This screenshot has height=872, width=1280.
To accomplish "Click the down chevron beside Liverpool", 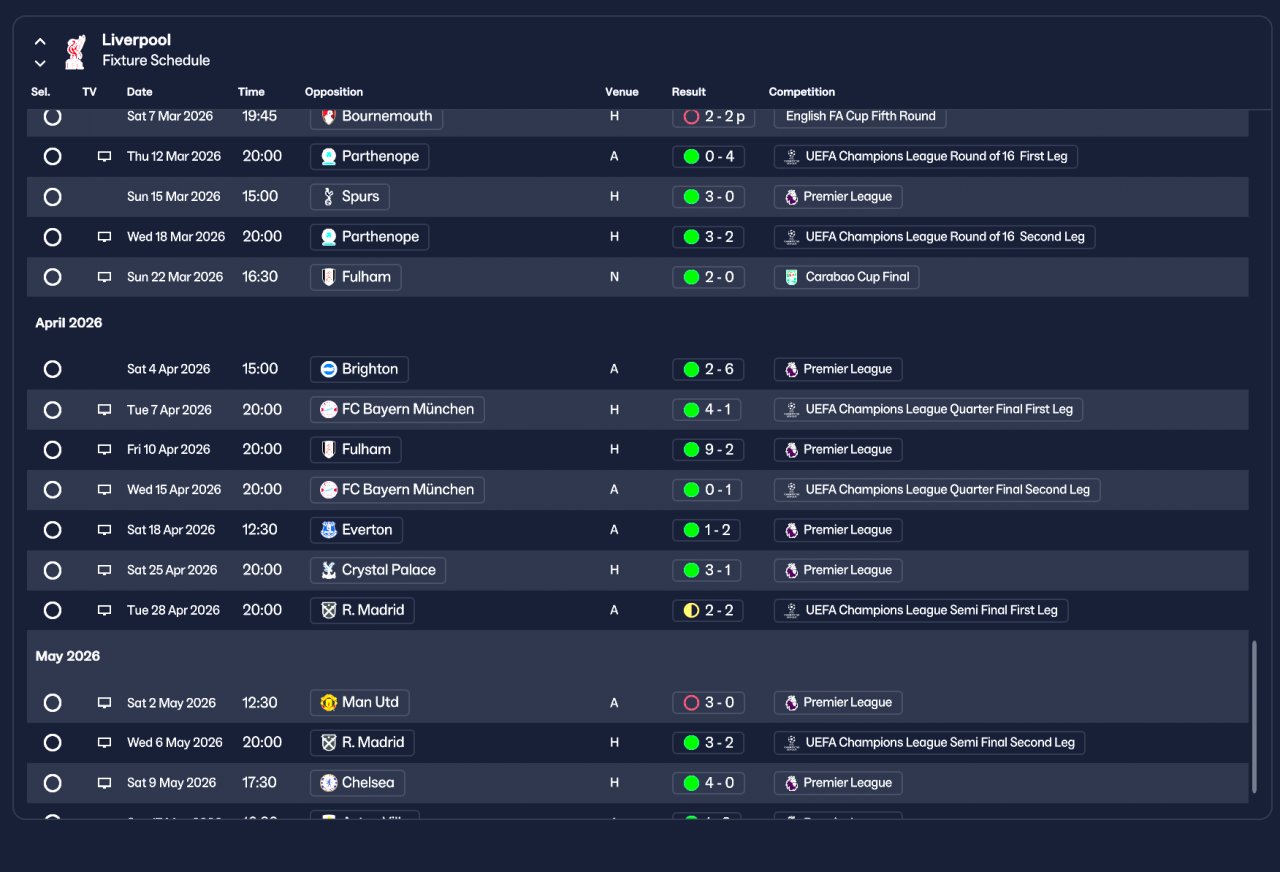I will (x=40, y=63).
